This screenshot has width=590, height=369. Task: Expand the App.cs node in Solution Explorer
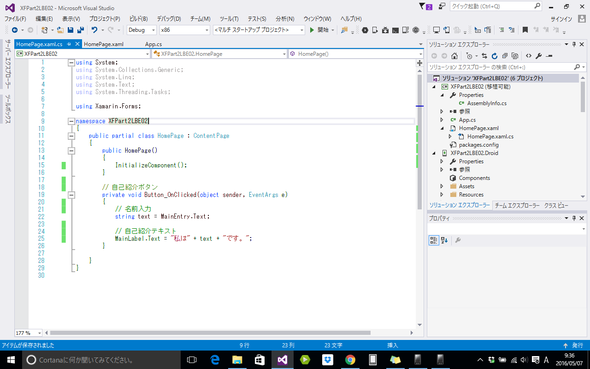click(x=442, y=120)
